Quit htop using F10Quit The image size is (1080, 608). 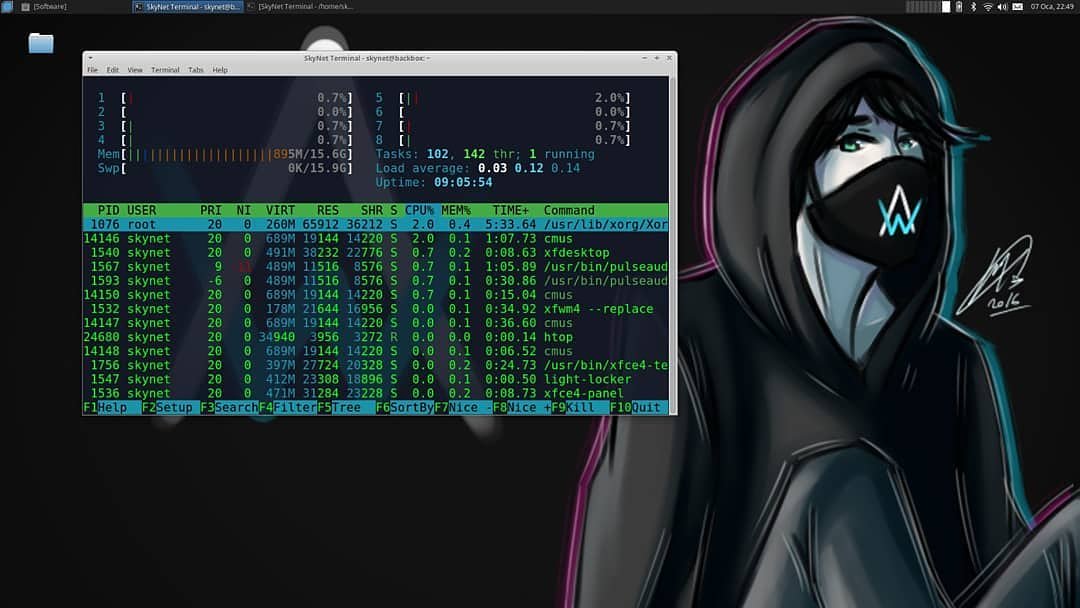tap(637, 407)
